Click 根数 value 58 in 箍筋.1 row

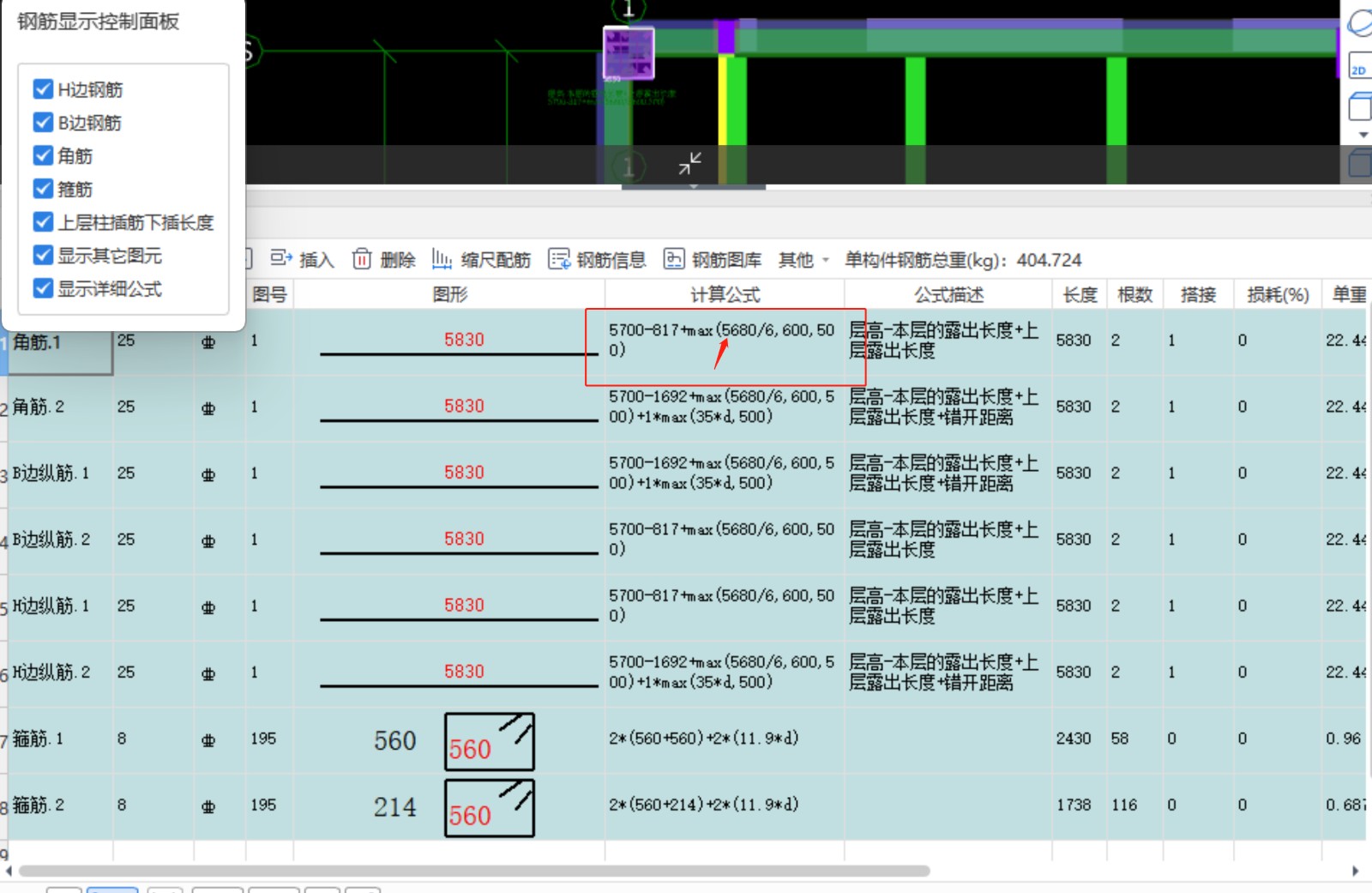[1120, 739]
